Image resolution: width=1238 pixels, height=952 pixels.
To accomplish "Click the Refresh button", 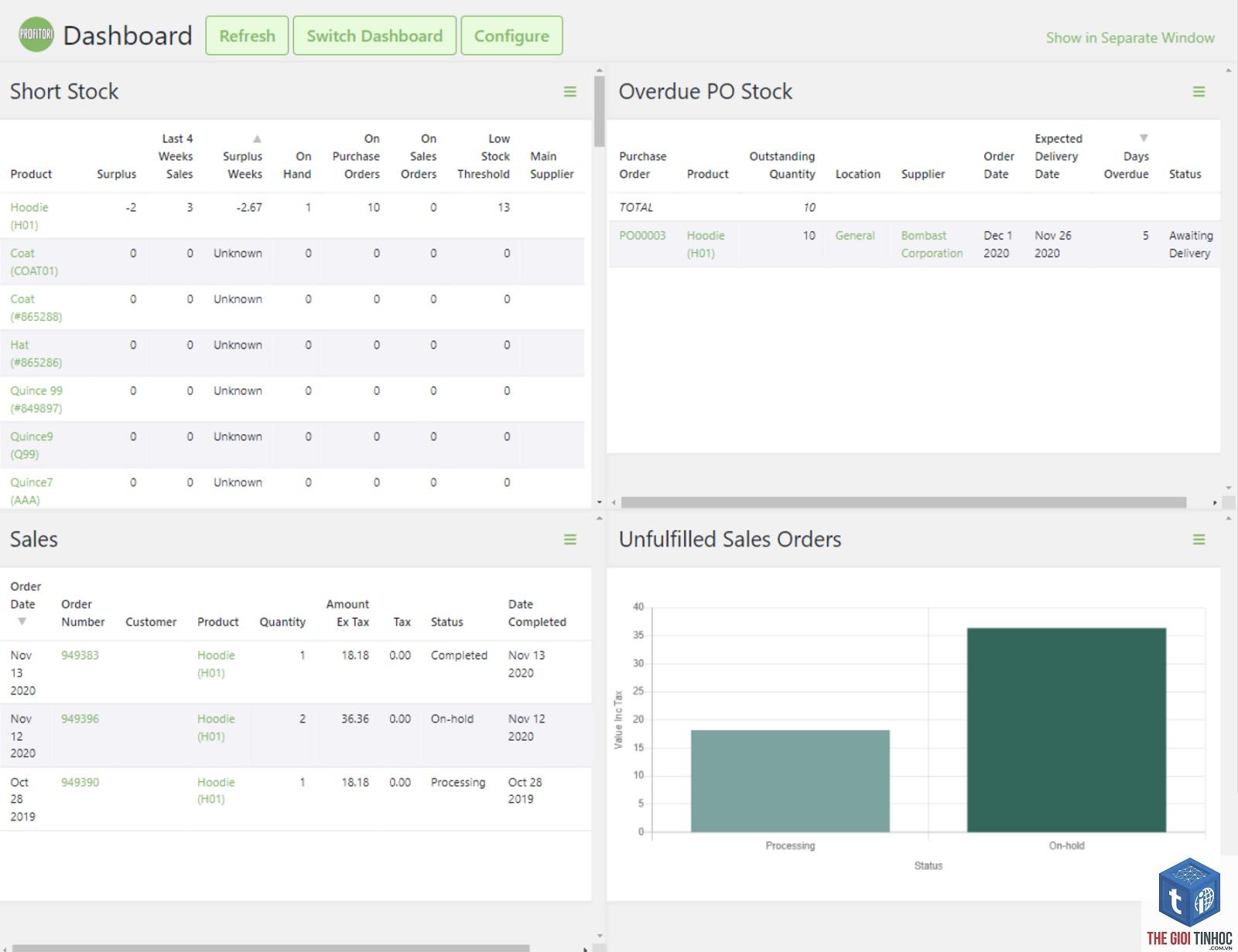I will (247, 36).
